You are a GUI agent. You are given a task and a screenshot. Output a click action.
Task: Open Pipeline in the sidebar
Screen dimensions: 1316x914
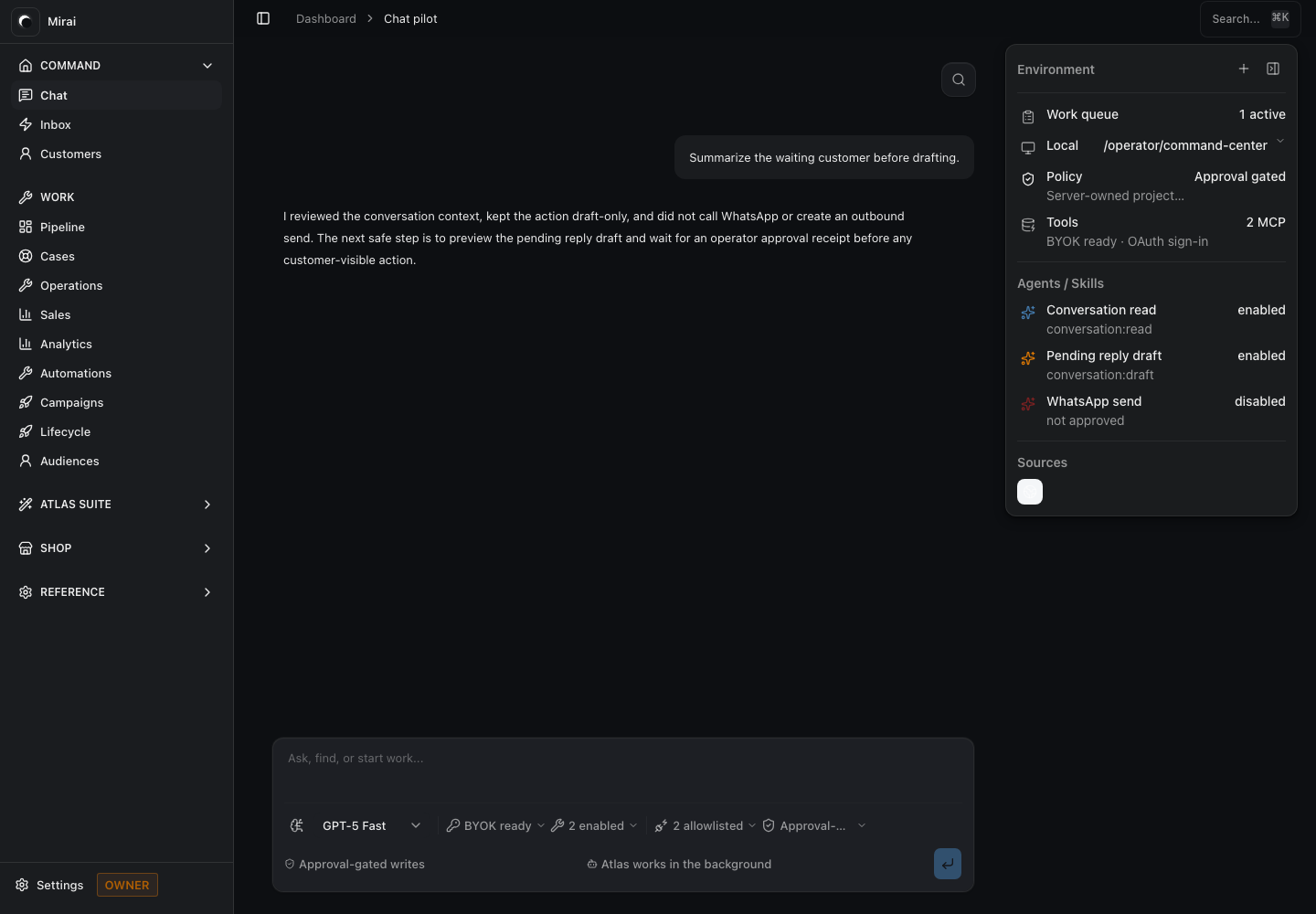(117, 227)
